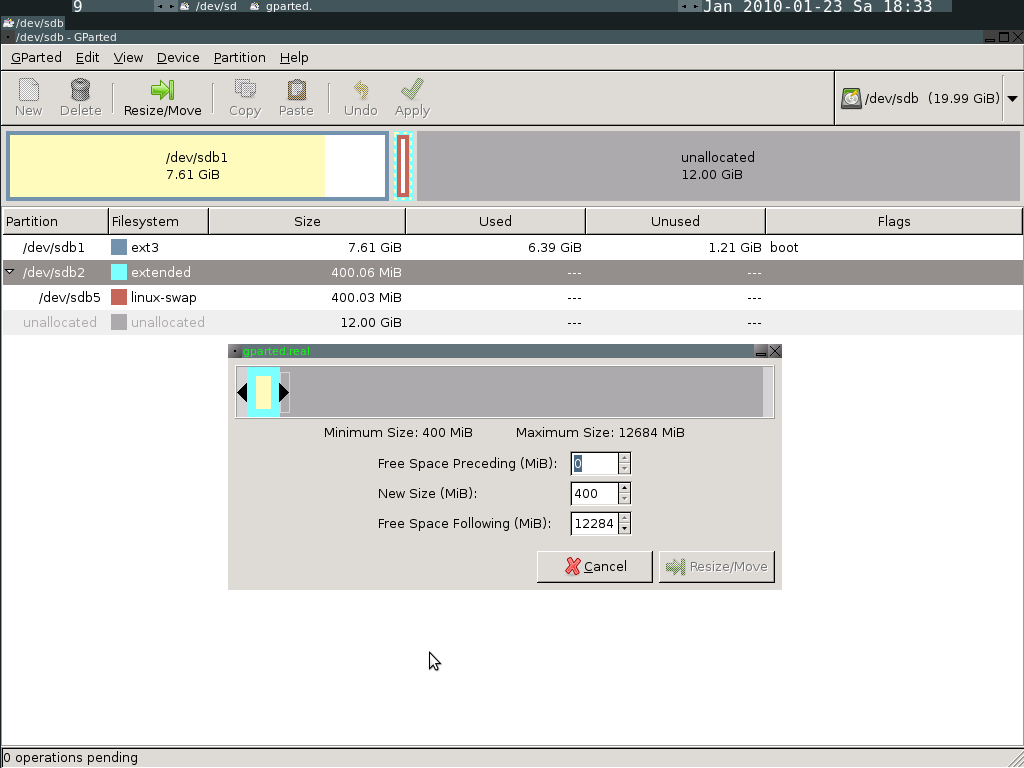The width and height of the screenshot is (1024, 768).
Task: Click the Delete partition icon
Action: tap(80, 97)
